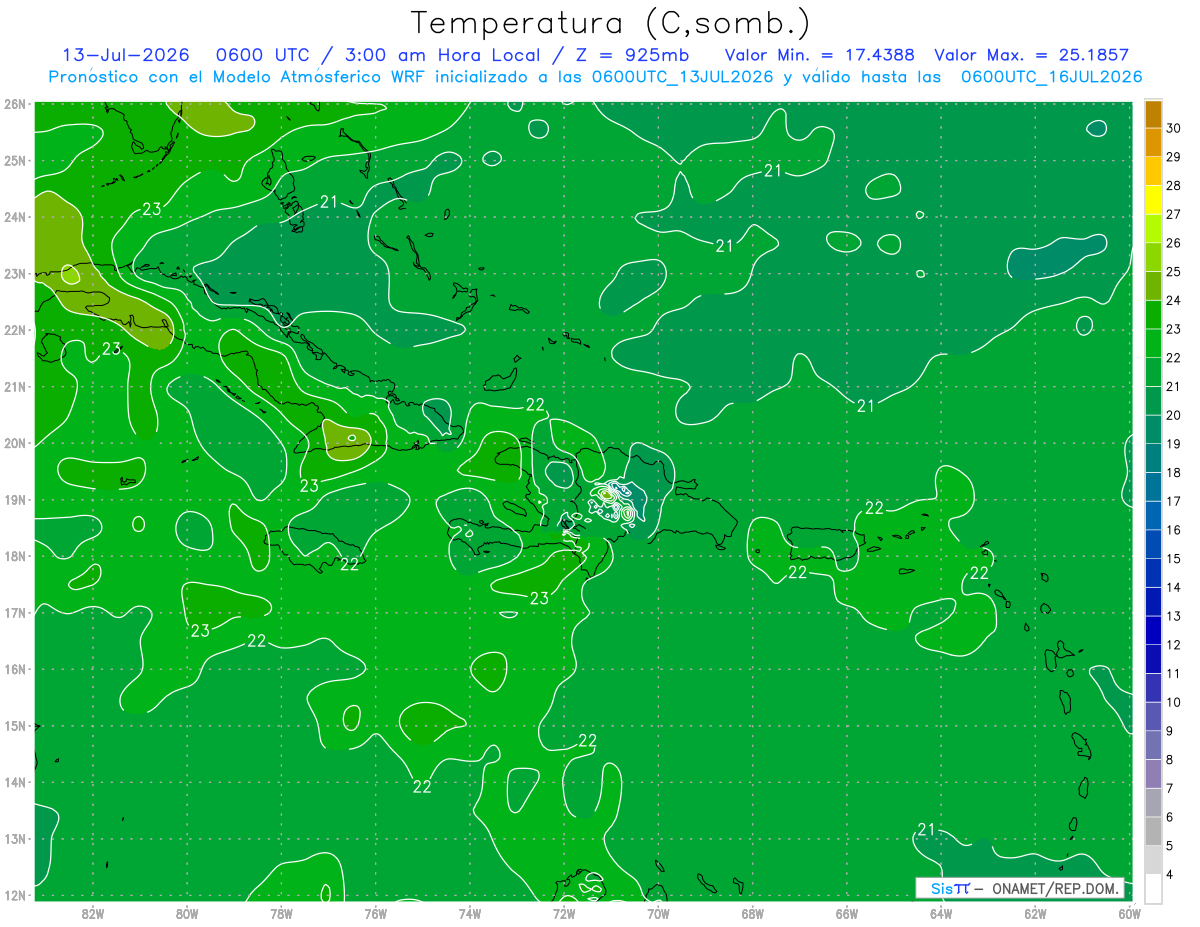Select the pressure level 'Z = 925mb'
This screenshot has height=927, width=1200.
pos(629,55)
